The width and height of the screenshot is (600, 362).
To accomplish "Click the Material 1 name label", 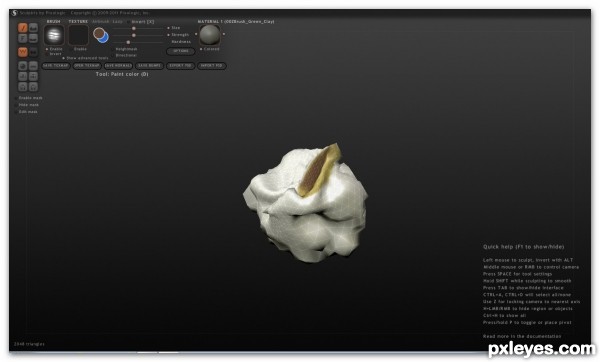I will 236,22.
